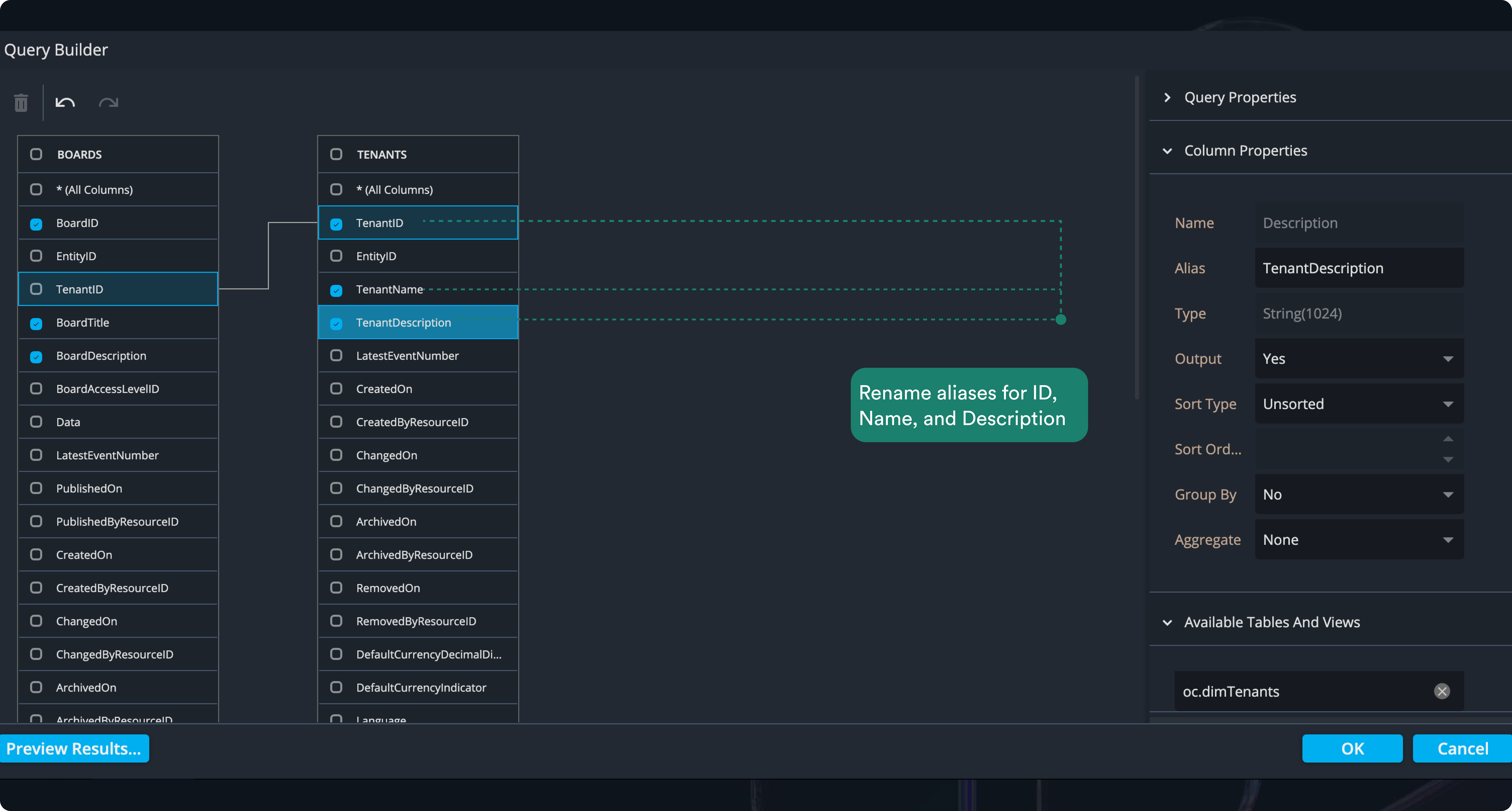Viewport: 1512px width, 811px height.
Task: Click the canvas vertical scrollbar
Action: click(x=1137, y=238)
